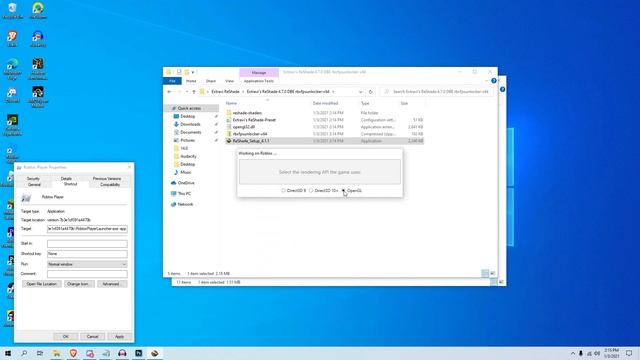Click Open File Location button
This screenshot has width=640, height=360.
(42, 284)
